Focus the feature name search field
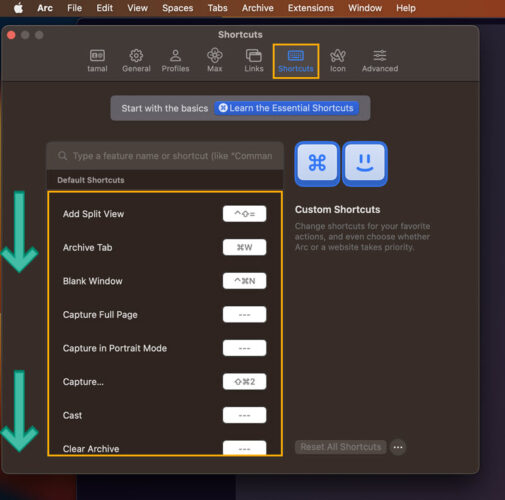This screenshot has height=500, width=505. point(165,156)
